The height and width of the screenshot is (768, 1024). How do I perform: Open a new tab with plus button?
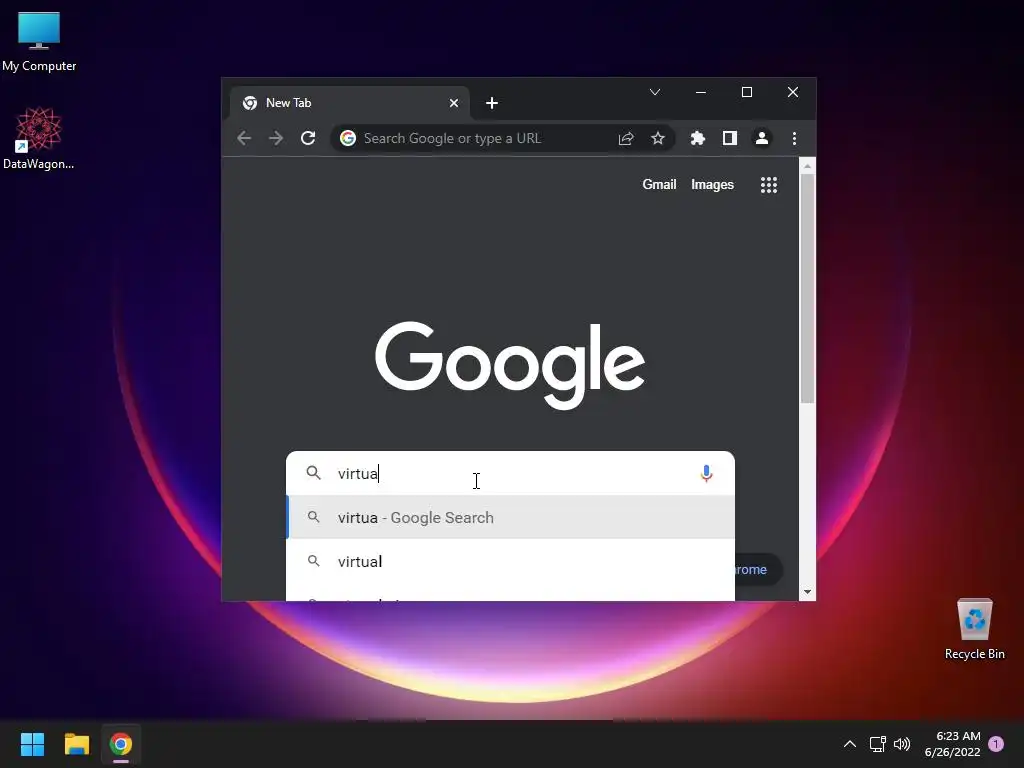pos(492,103)
